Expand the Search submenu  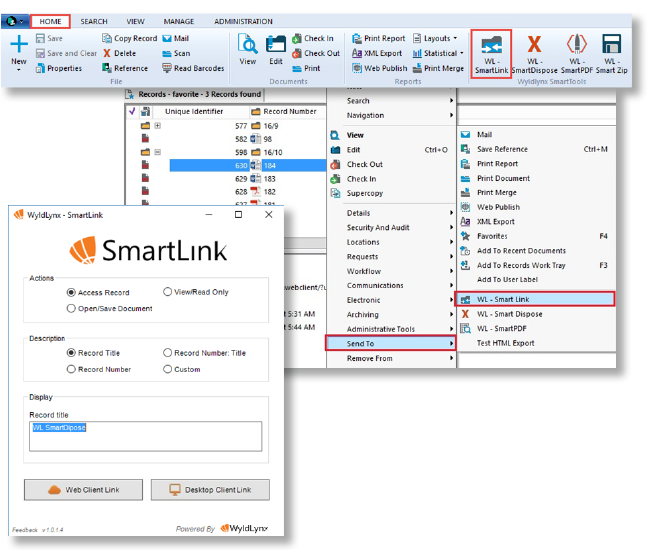point(392,101)
